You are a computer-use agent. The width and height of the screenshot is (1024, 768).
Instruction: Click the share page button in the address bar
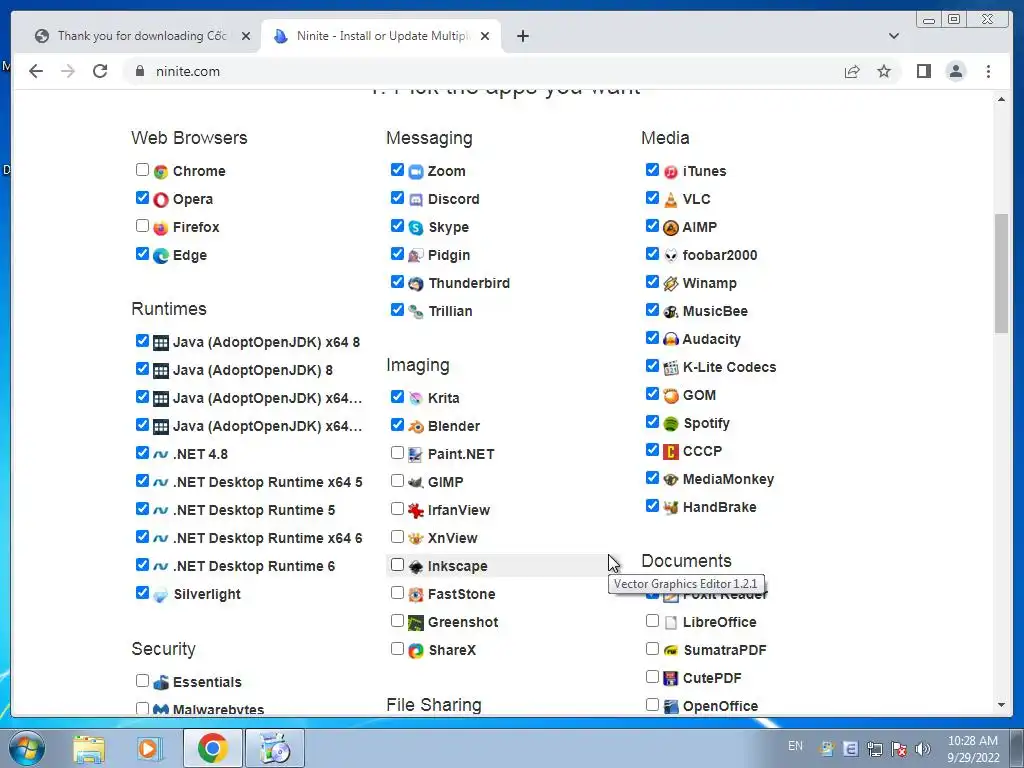pyautogui.click(x=852, y=71)
